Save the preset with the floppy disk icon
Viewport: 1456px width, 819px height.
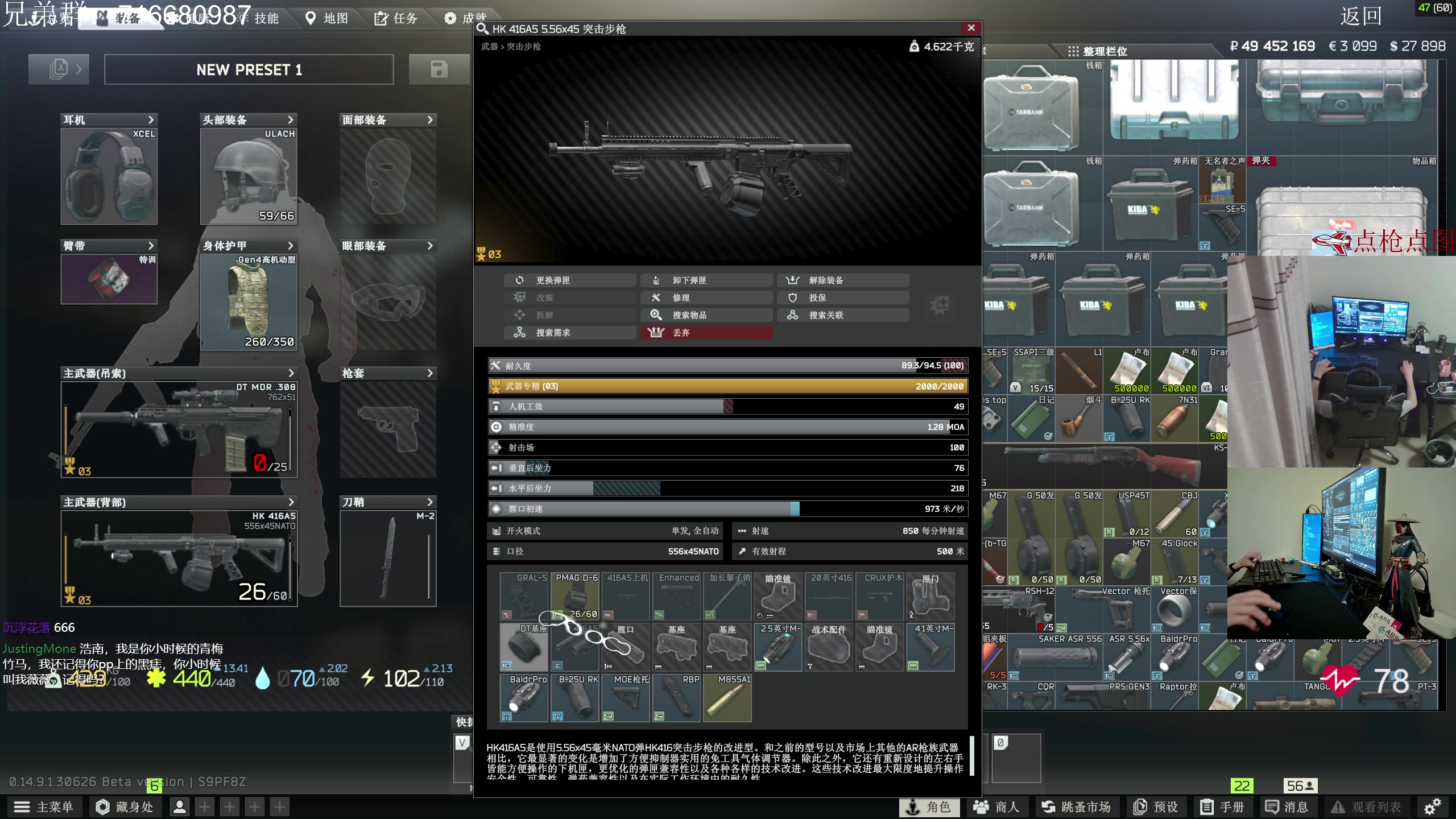click(x=439, y=69)
